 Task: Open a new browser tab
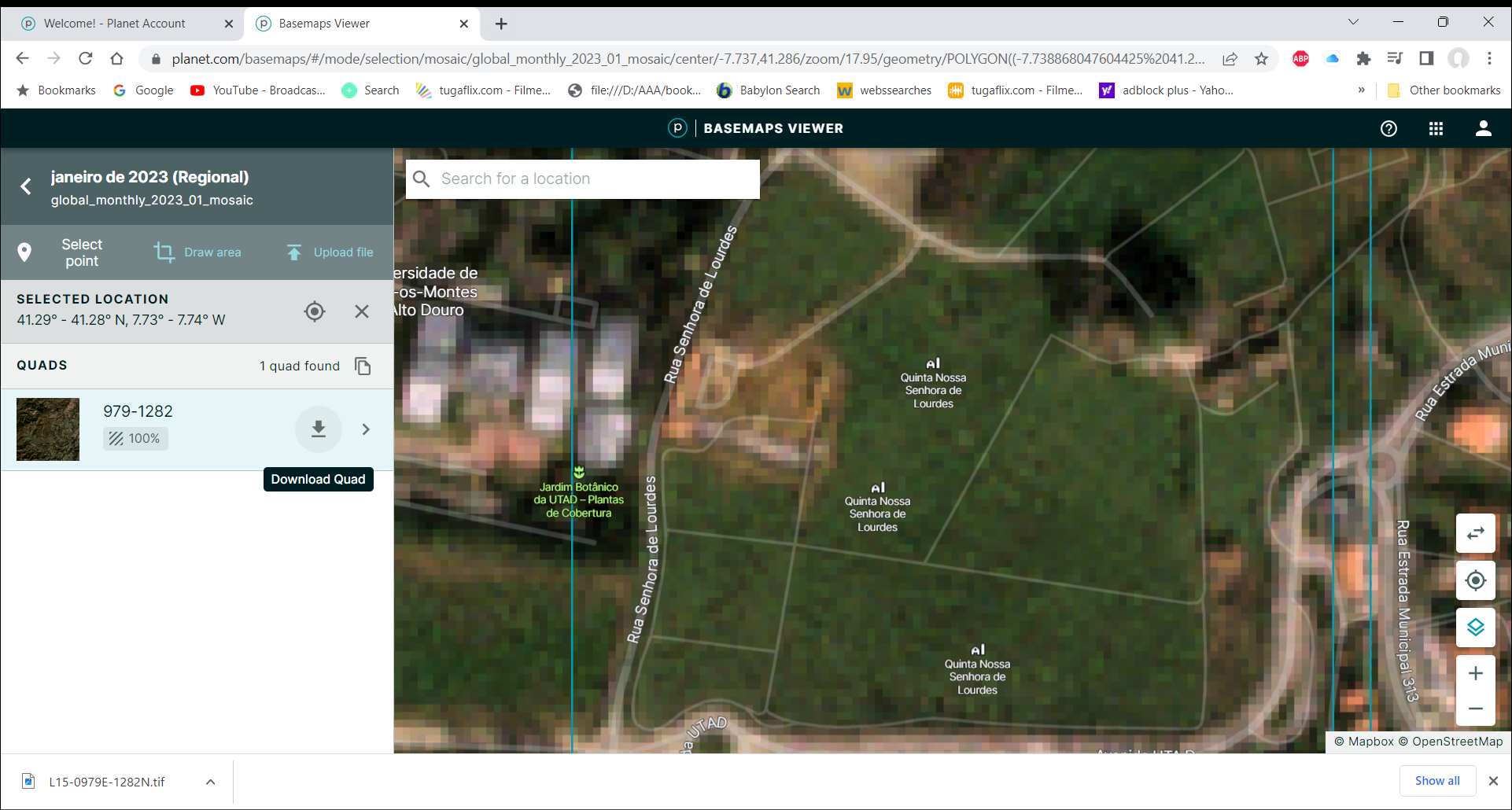(x=501, y=24)
